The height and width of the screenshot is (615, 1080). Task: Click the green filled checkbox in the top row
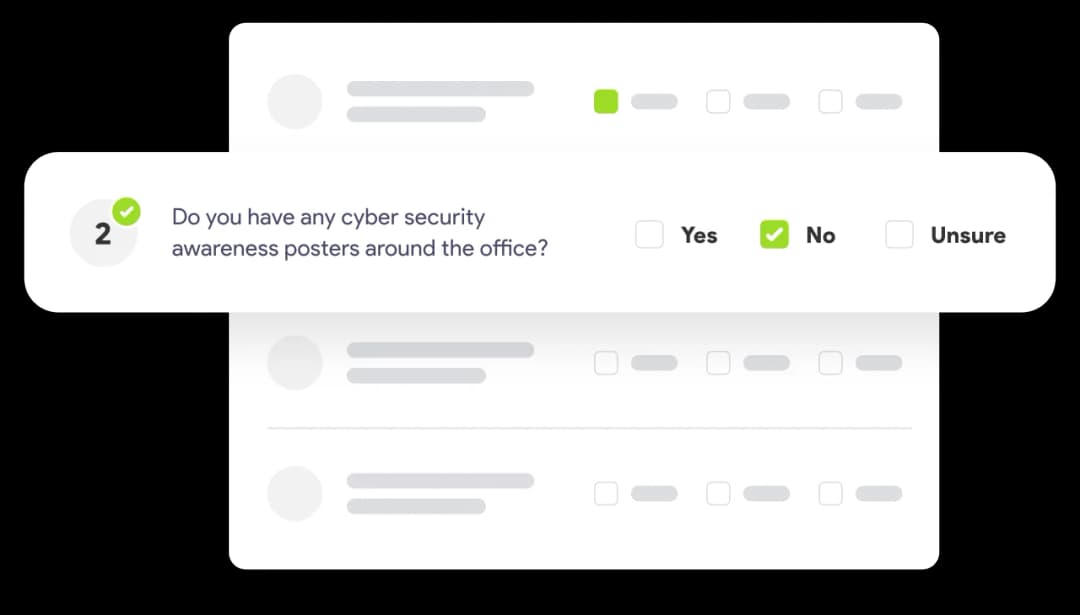pos(605,101)
